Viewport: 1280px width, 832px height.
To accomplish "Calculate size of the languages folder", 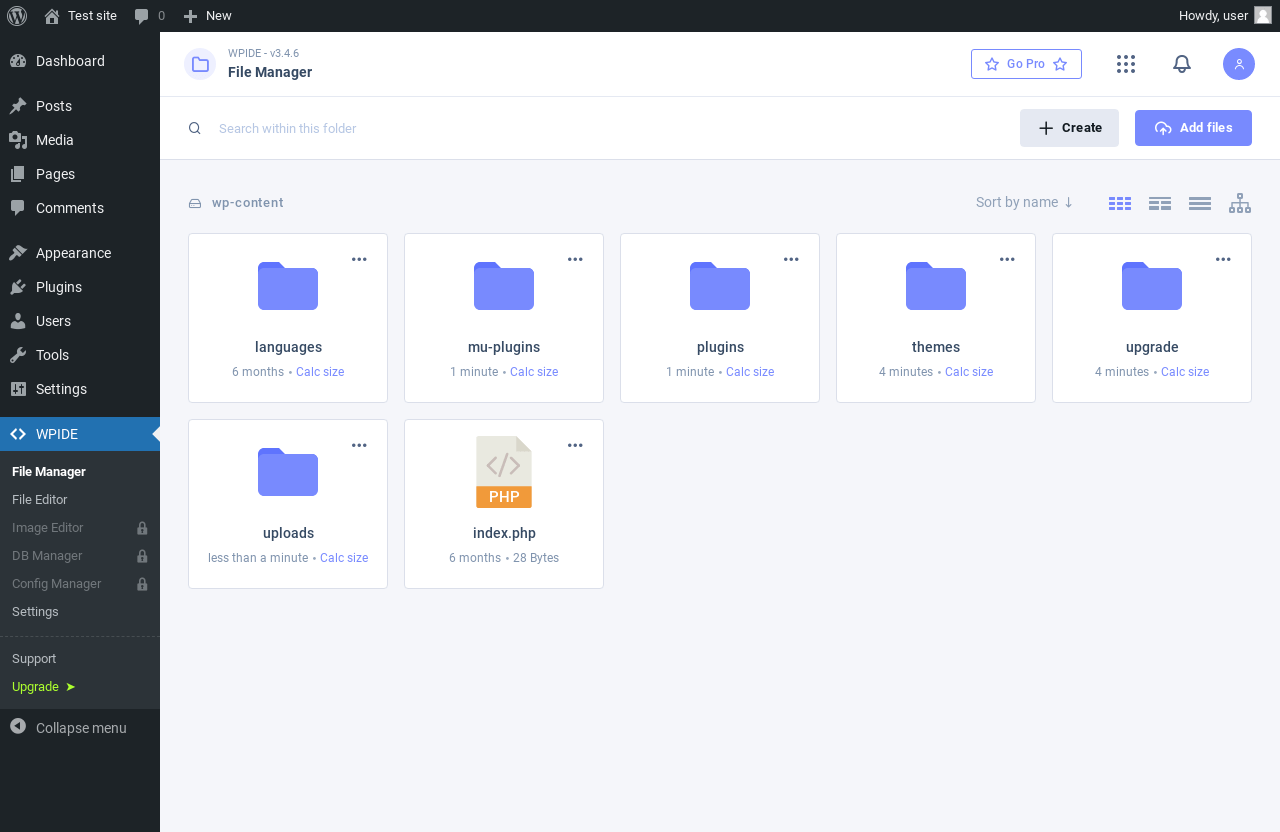I will point(320,372).
